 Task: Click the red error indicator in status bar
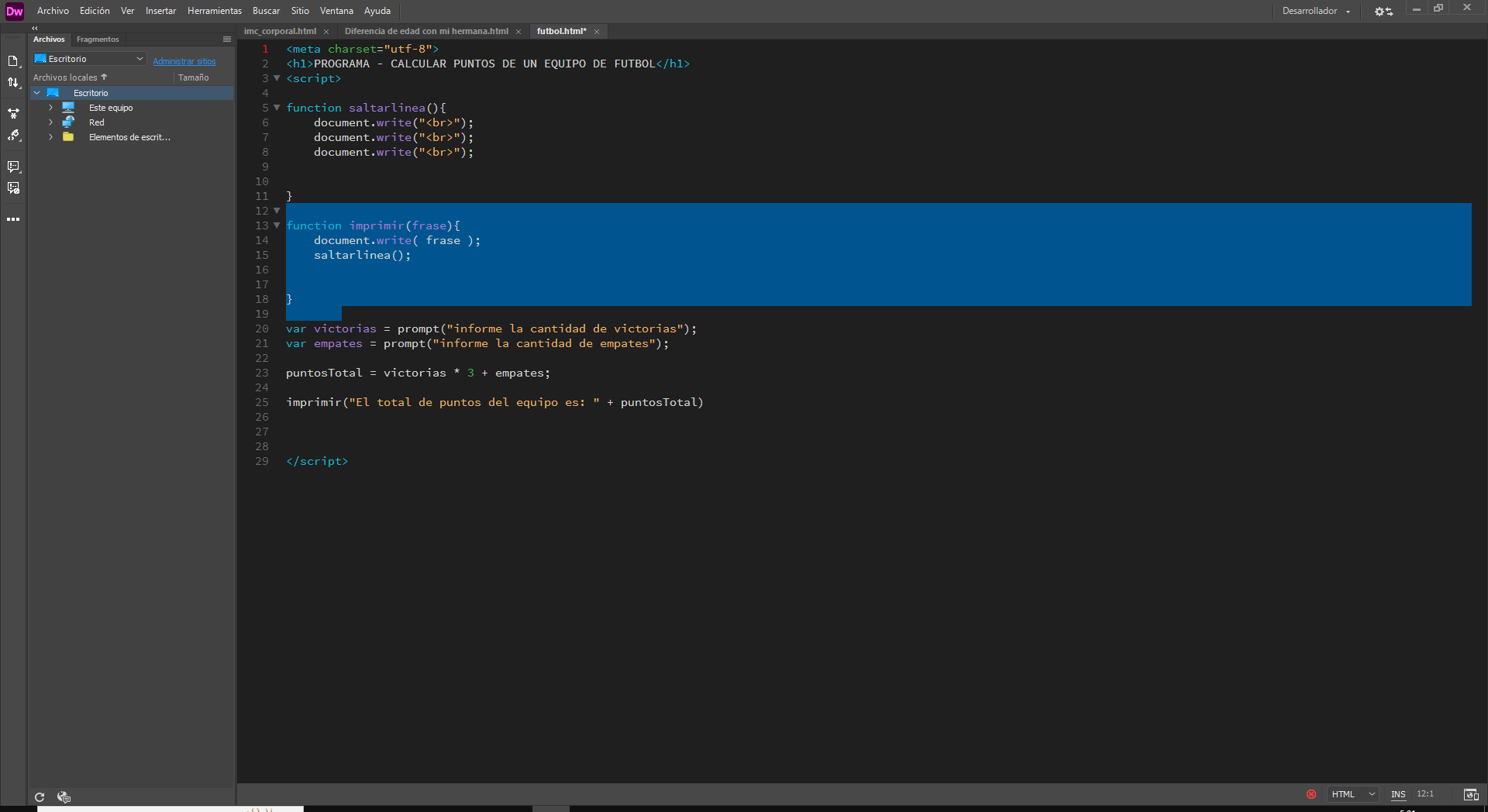coord(1311,794)
